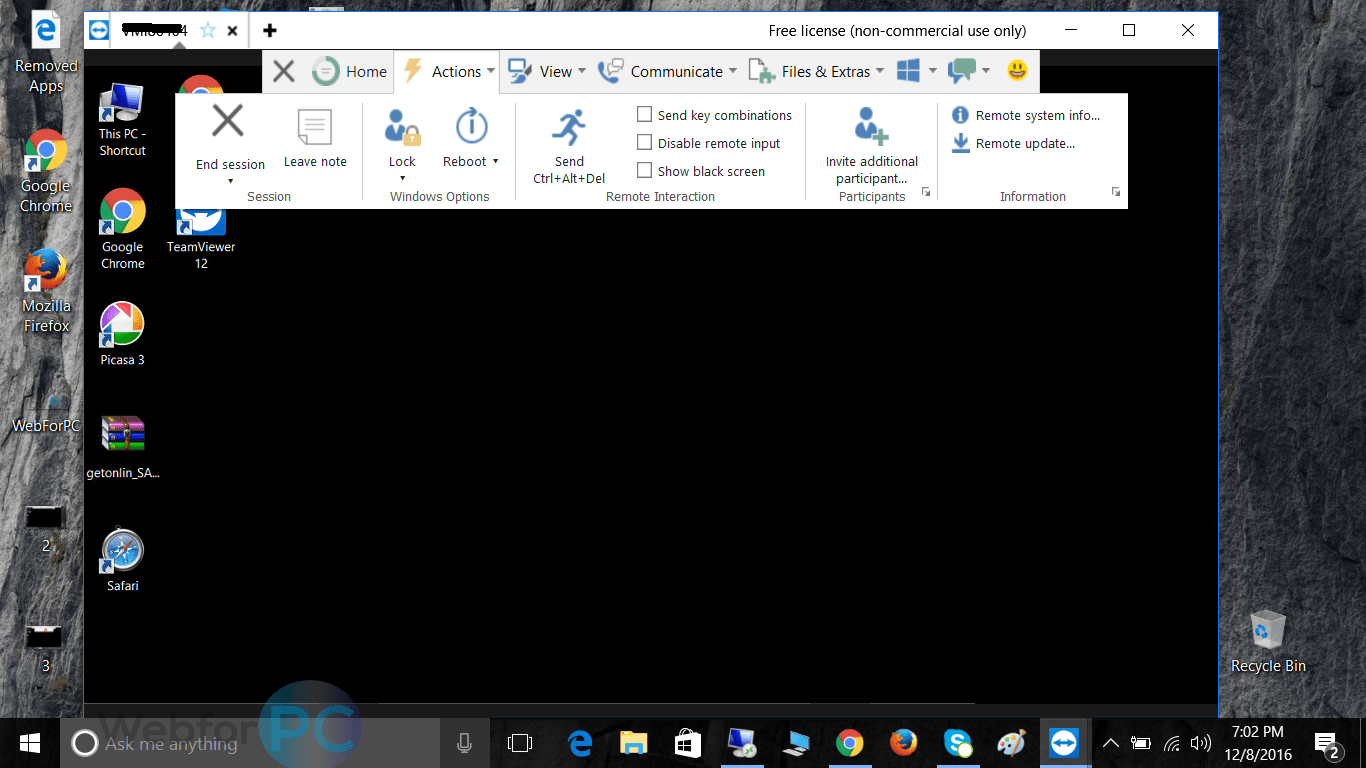The height and width of the screenshot is (768, 1366).
Task: Click the Leave note icon
Action: [x=314, y=135]
